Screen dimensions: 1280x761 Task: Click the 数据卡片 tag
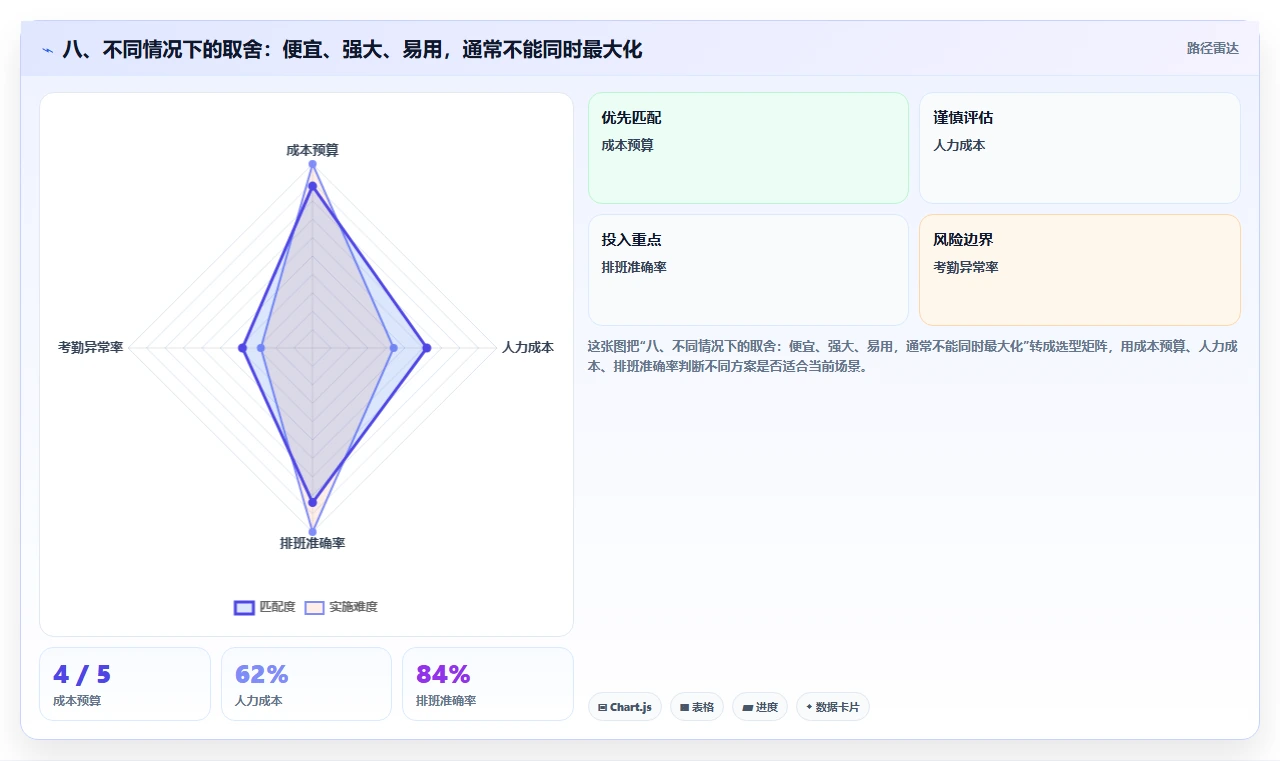833,707
